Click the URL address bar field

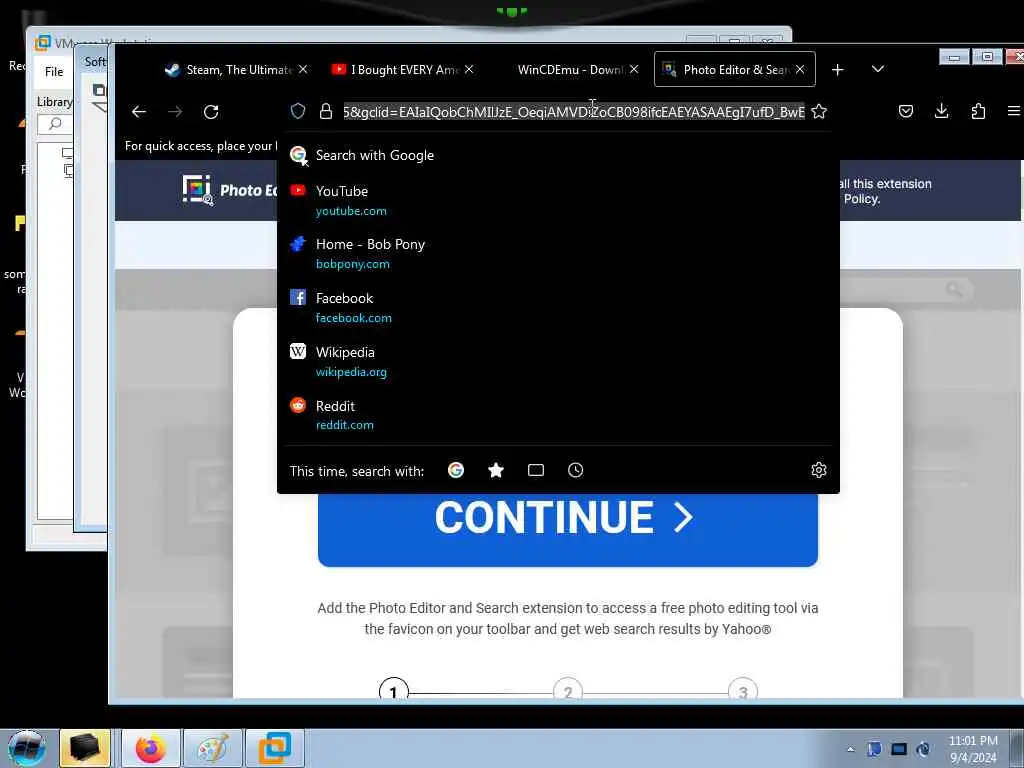tap(573, 112)
